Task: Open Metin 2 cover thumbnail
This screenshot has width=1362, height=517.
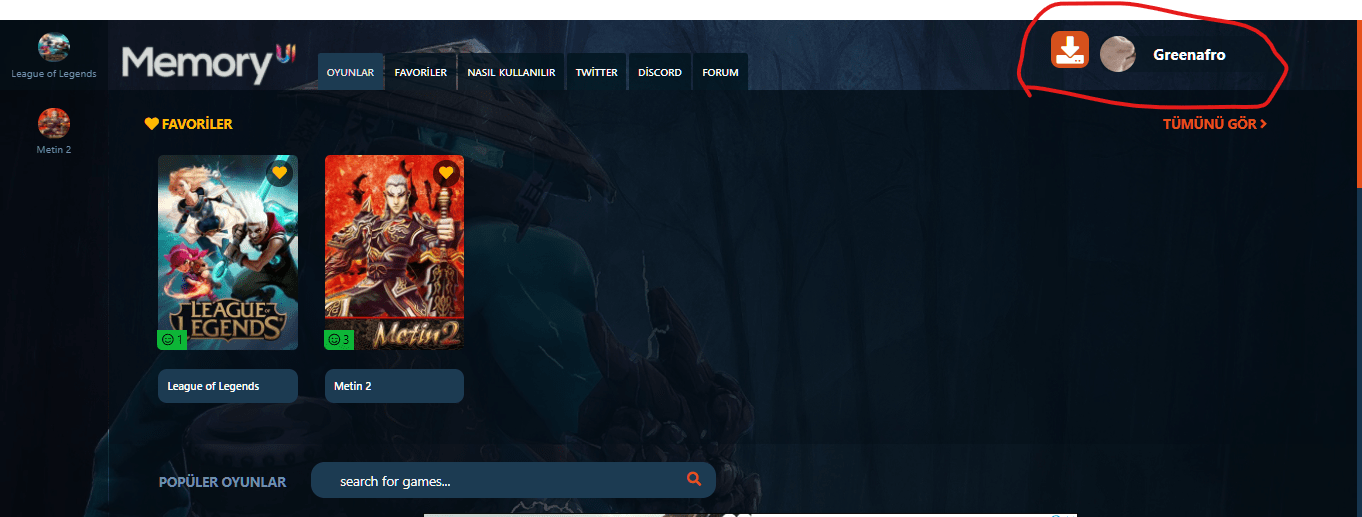Action: click(x=394, y=252)
